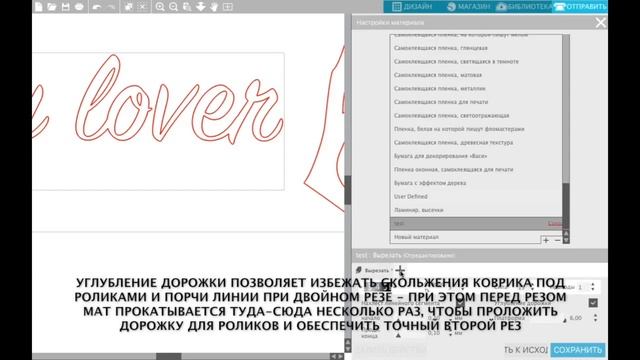Click the cut icon in toolbar
This screenshot has height=360, width=640.
click(142, 7)
